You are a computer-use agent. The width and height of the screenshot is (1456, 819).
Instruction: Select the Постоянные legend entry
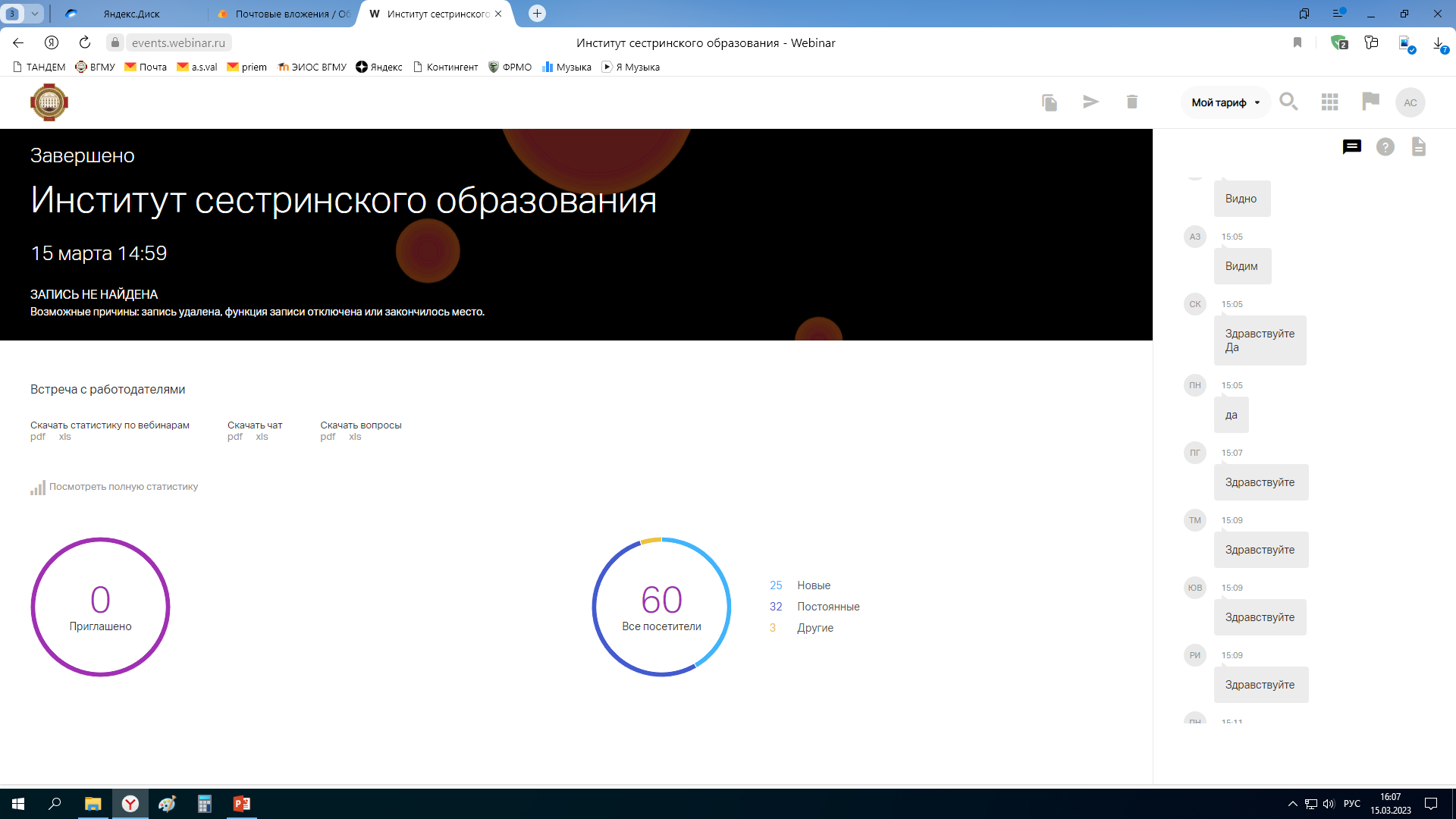pos(814,607)
